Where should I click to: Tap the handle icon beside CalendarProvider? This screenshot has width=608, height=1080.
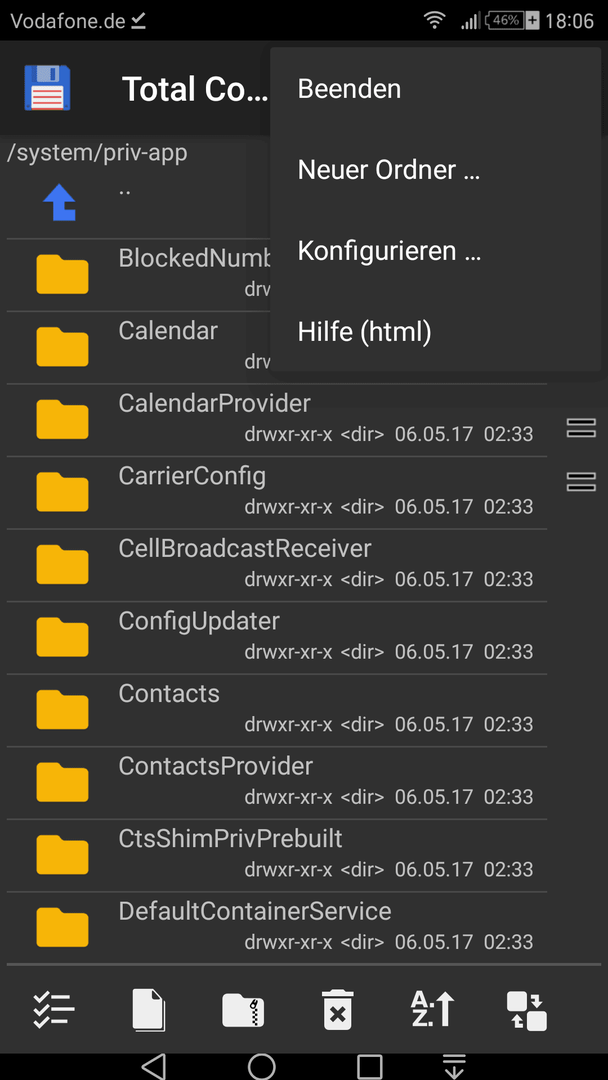click(580, 428)
